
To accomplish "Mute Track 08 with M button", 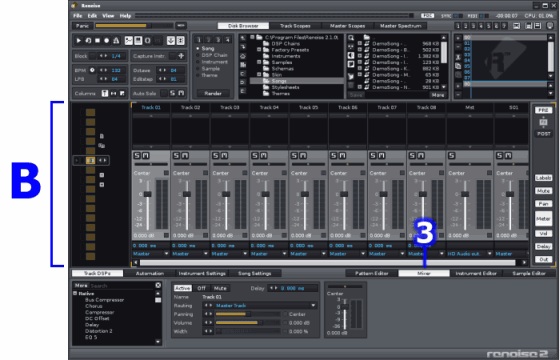I will pyautogui.click(x=421, y=156).
